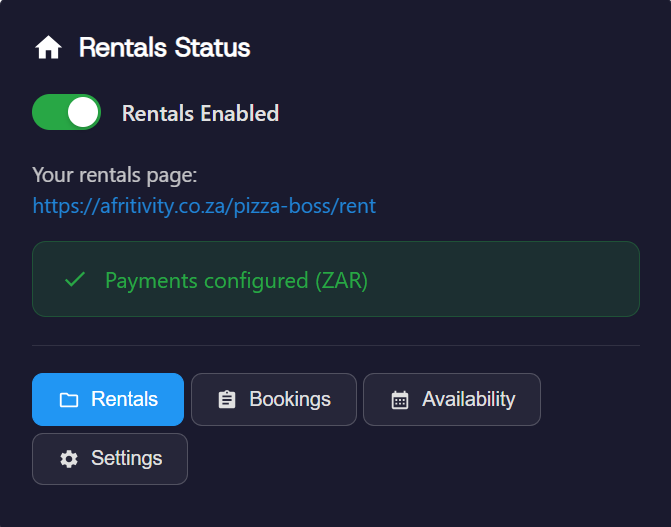The width and height of the screenshot is (671, 527).
Task: Click the Rentals Enabled label text
Action: coord(200,114)
